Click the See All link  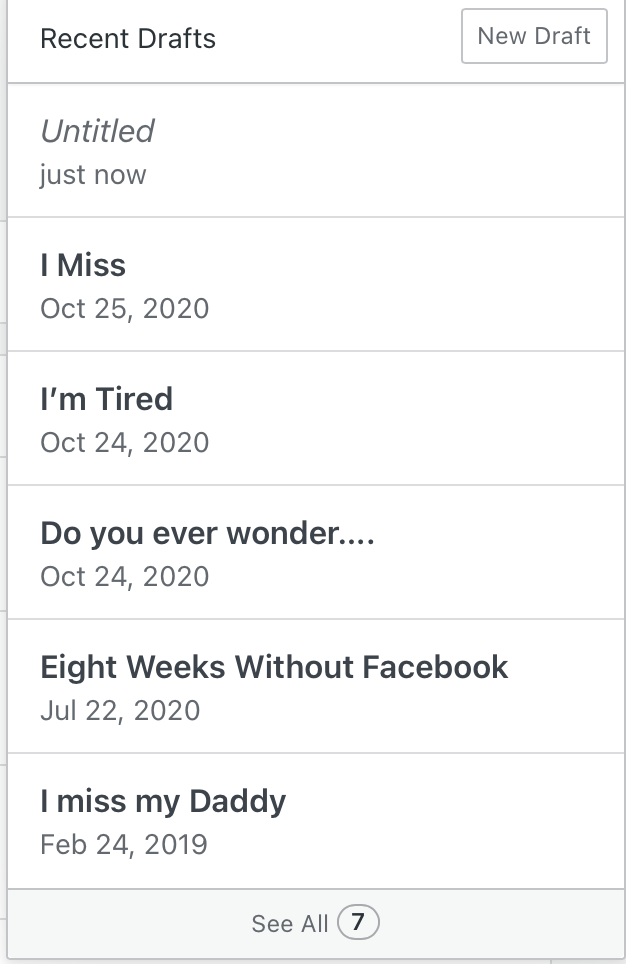(x=290, y=923)
